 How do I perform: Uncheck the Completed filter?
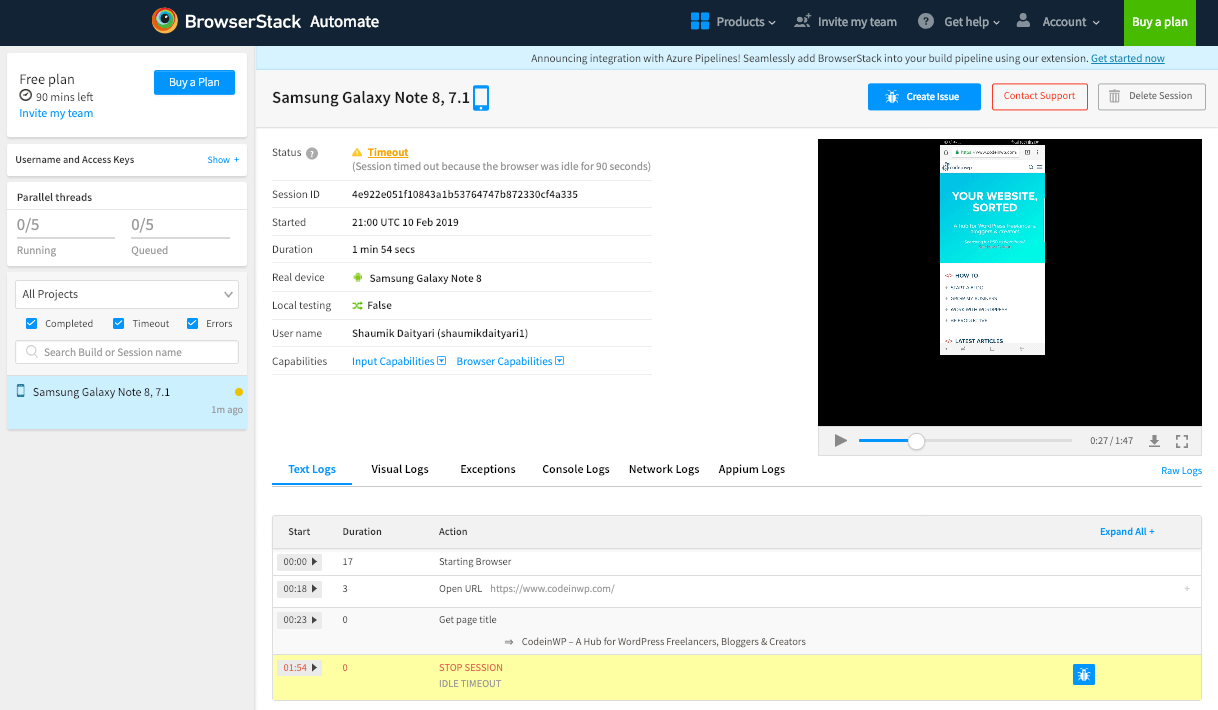click(29, 323)
